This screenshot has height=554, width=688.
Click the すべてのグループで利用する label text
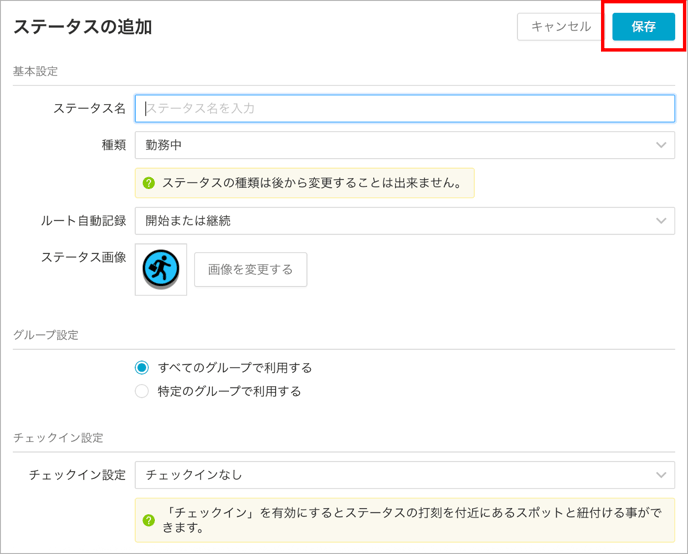[x=235, y=368]
